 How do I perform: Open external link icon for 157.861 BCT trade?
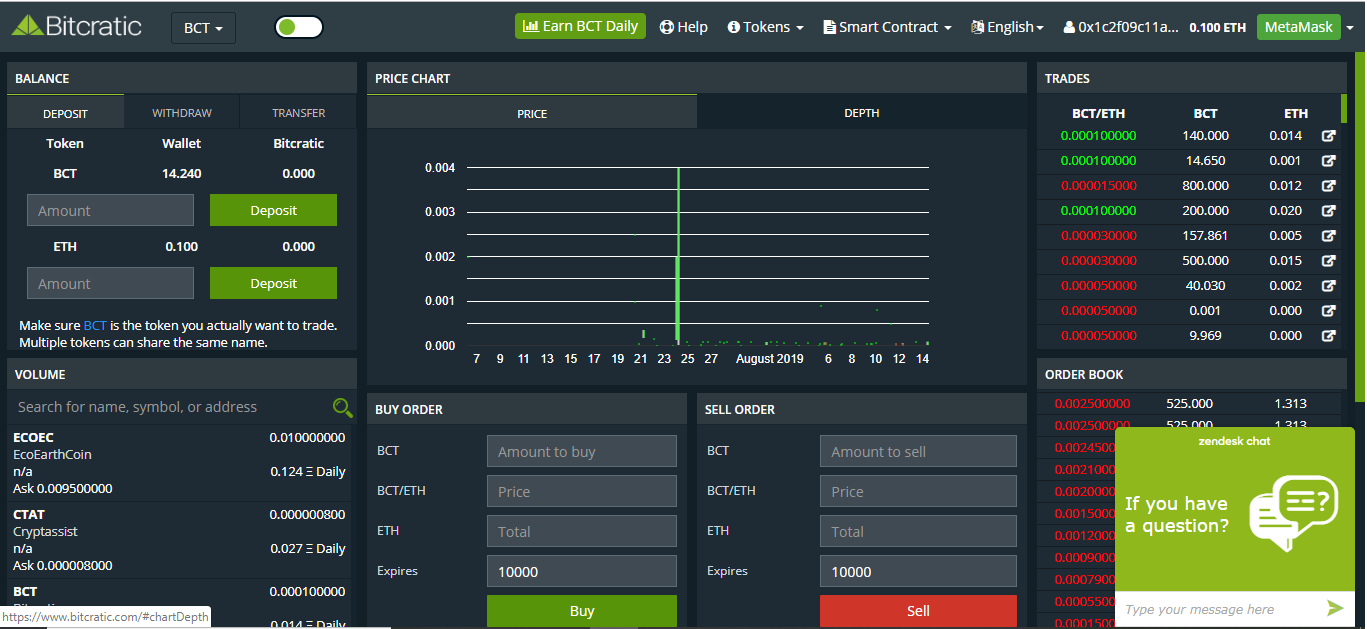[1328, 236]
